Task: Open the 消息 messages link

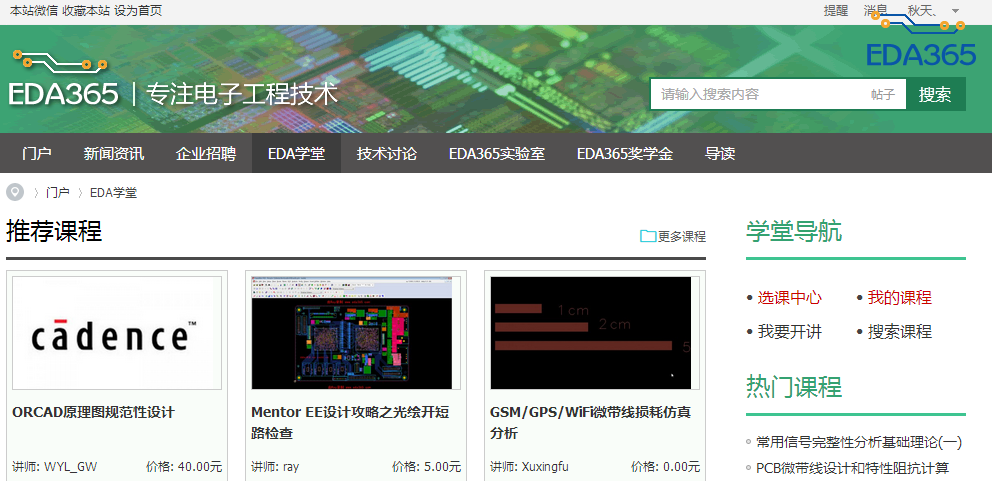Action: [x=876, y=11]
